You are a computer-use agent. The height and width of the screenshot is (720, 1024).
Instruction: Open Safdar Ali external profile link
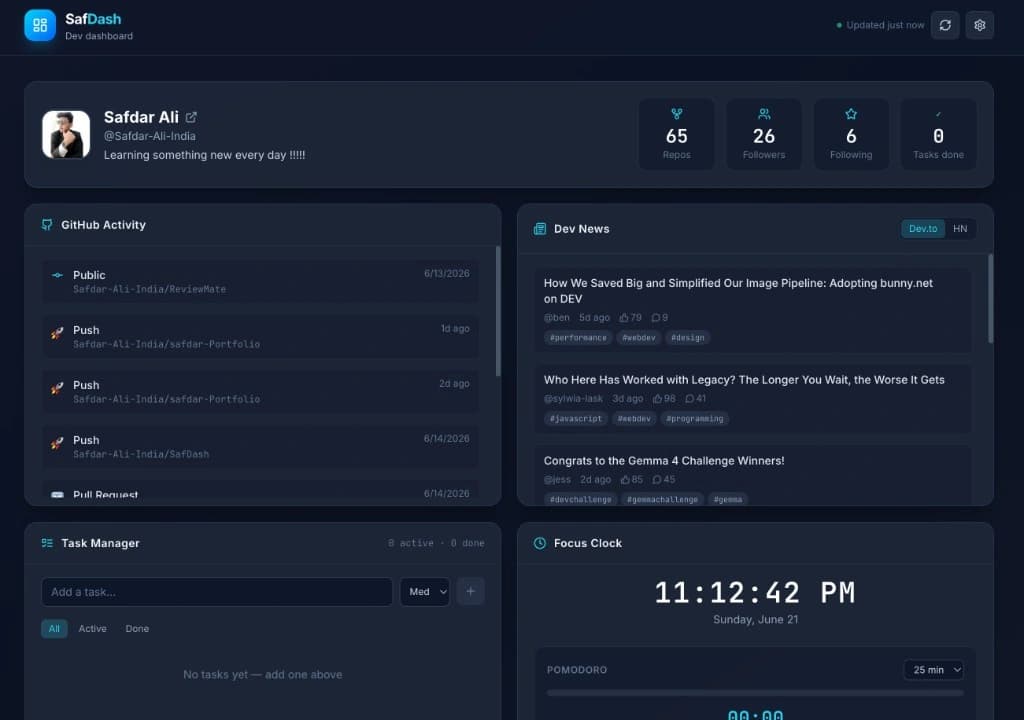click(191, 117)
